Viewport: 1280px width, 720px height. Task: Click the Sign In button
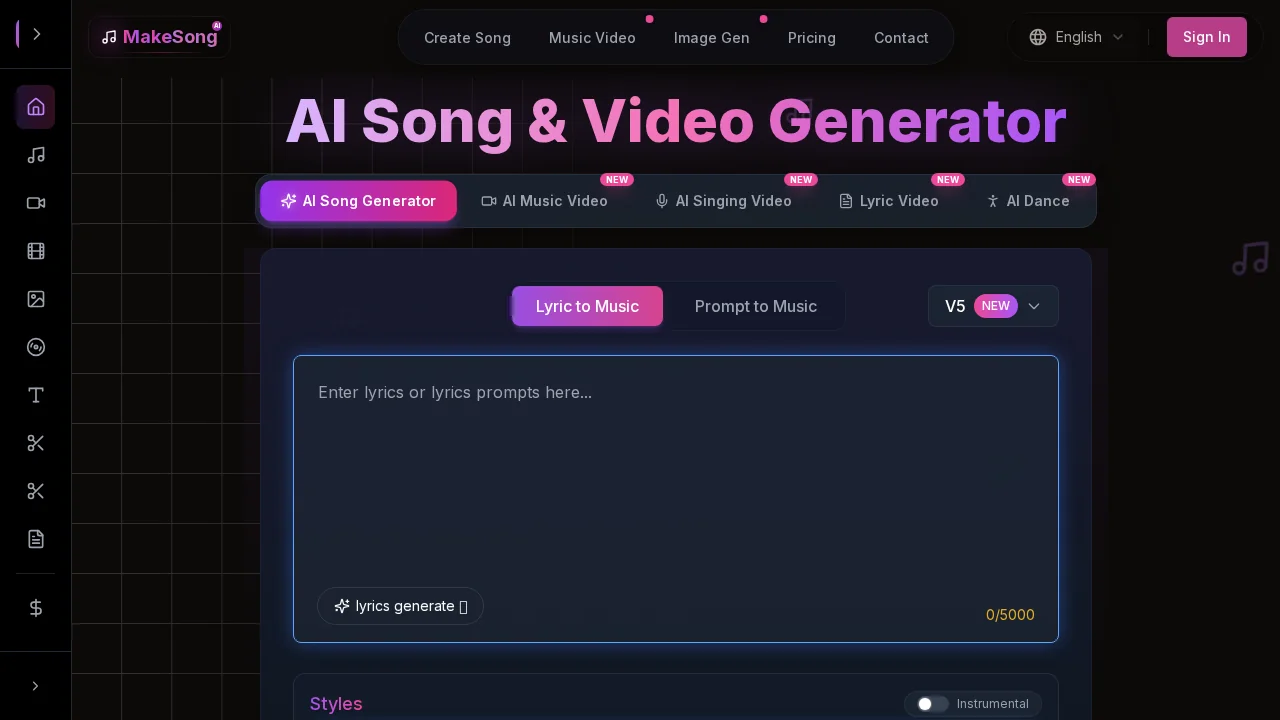click(1206, 37)
